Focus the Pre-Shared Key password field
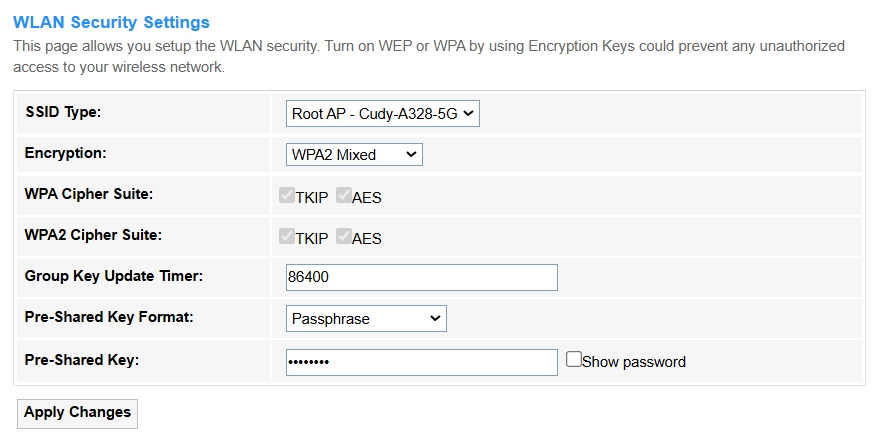Image resolution: width=883 pixels, height=441 pixels. click(421, 362)
